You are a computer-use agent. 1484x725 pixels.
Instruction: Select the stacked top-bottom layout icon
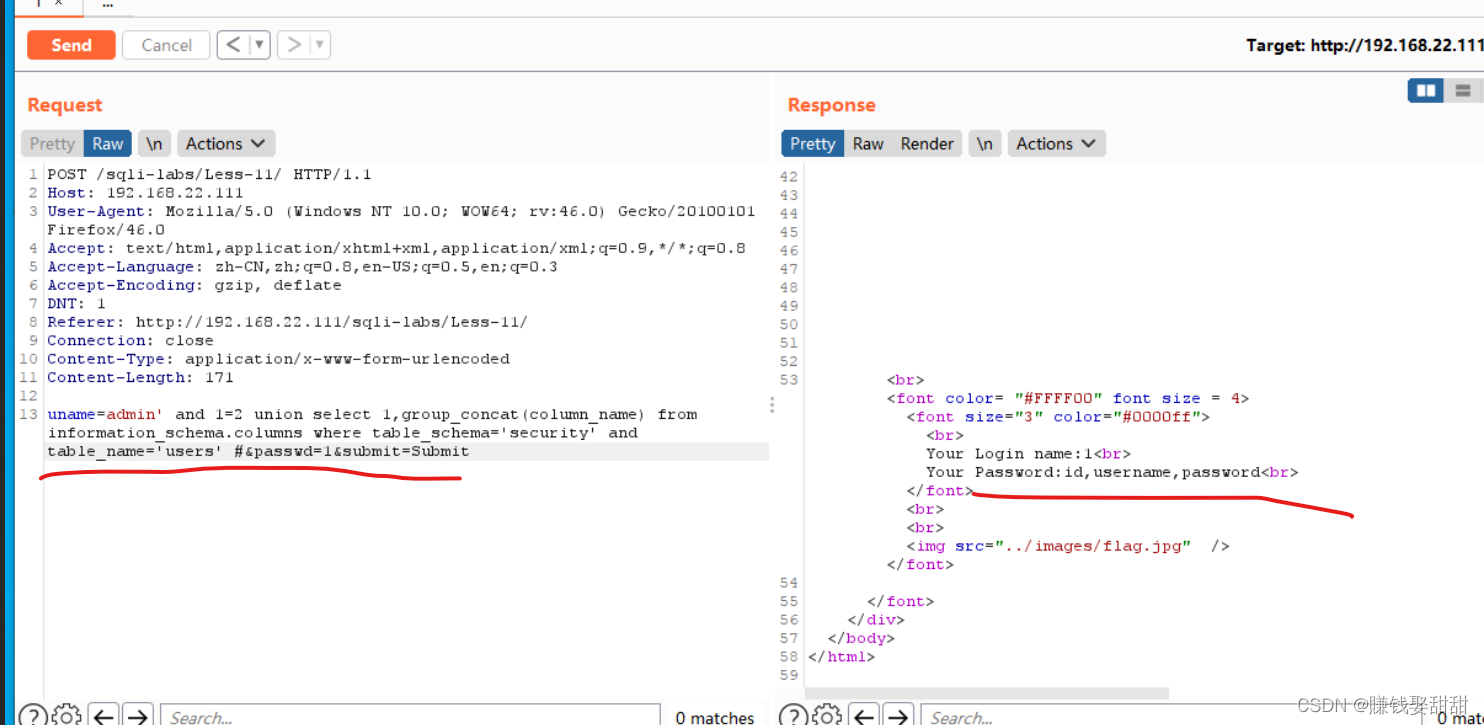coord(1463,91)
